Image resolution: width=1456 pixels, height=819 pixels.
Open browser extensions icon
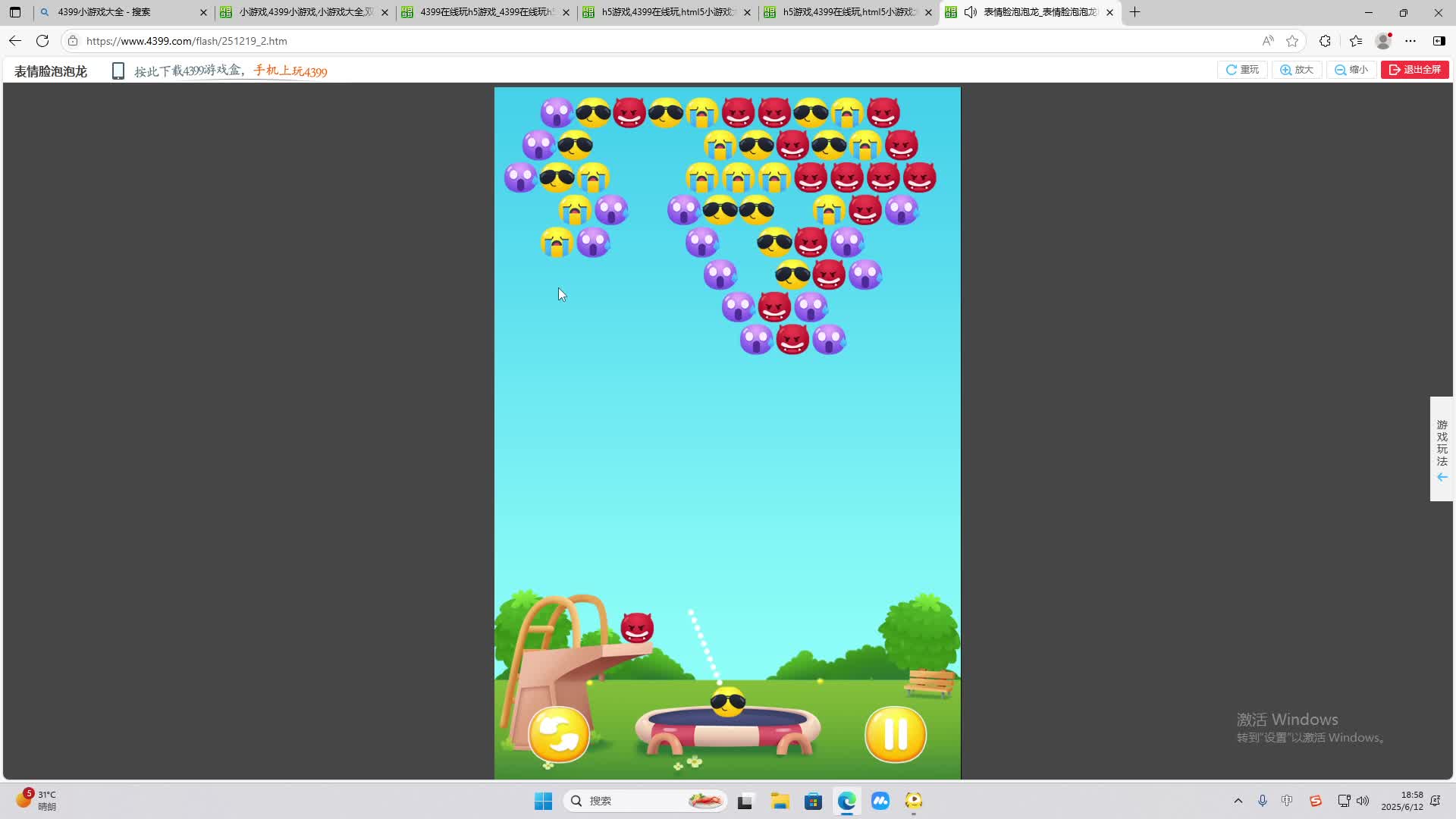(1325, 41)
